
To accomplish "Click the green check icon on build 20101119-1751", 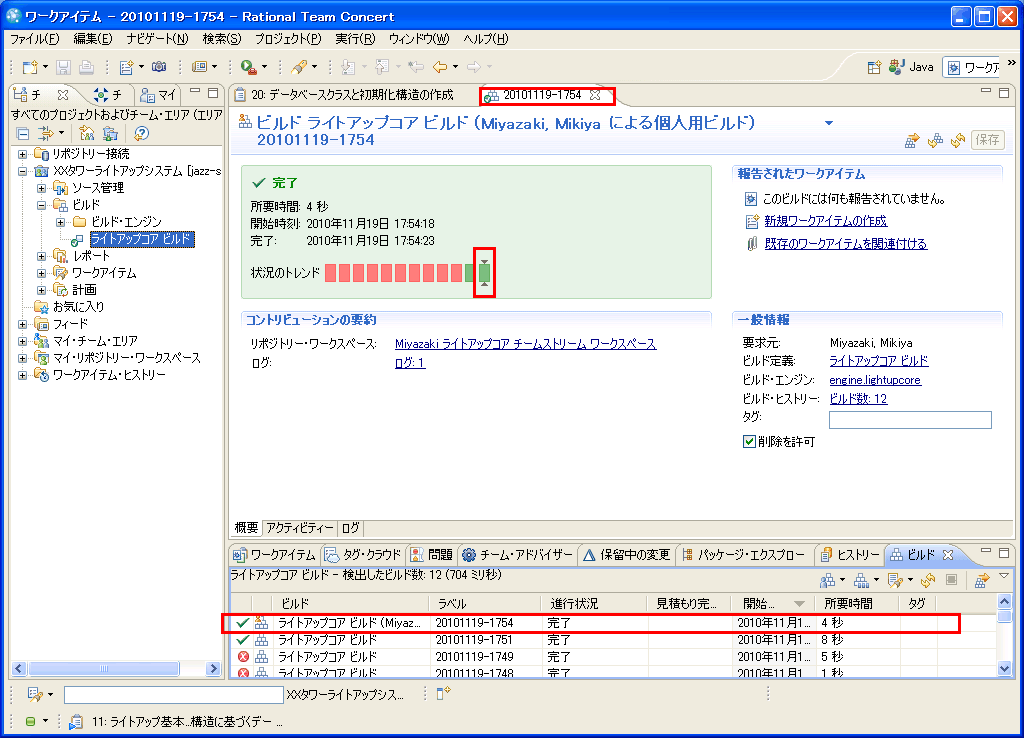I will pos(243,640).
